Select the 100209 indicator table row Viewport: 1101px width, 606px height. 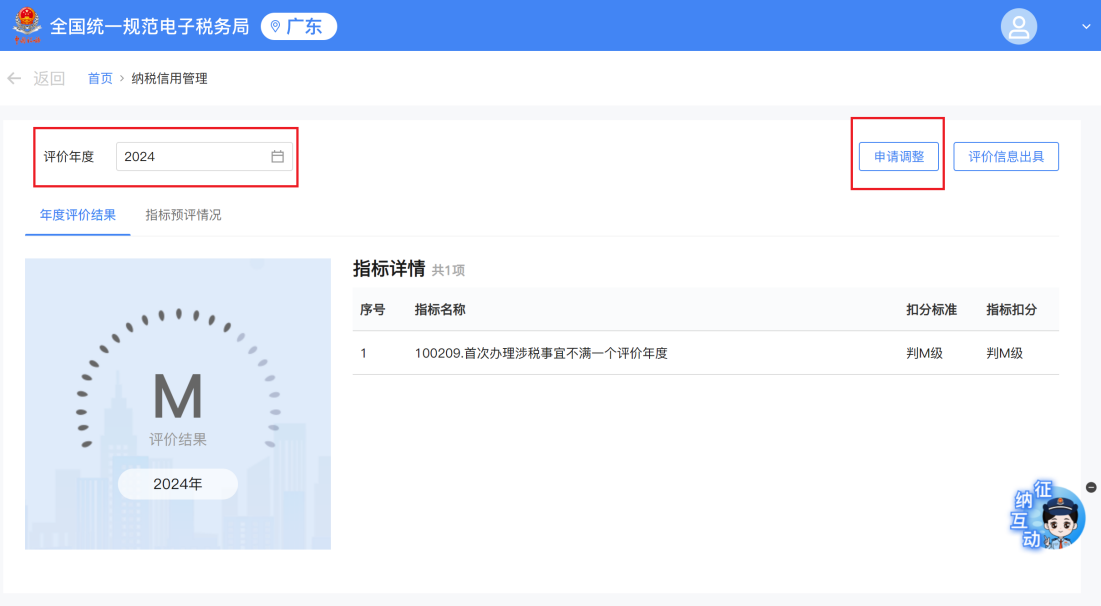pos(540,353)
